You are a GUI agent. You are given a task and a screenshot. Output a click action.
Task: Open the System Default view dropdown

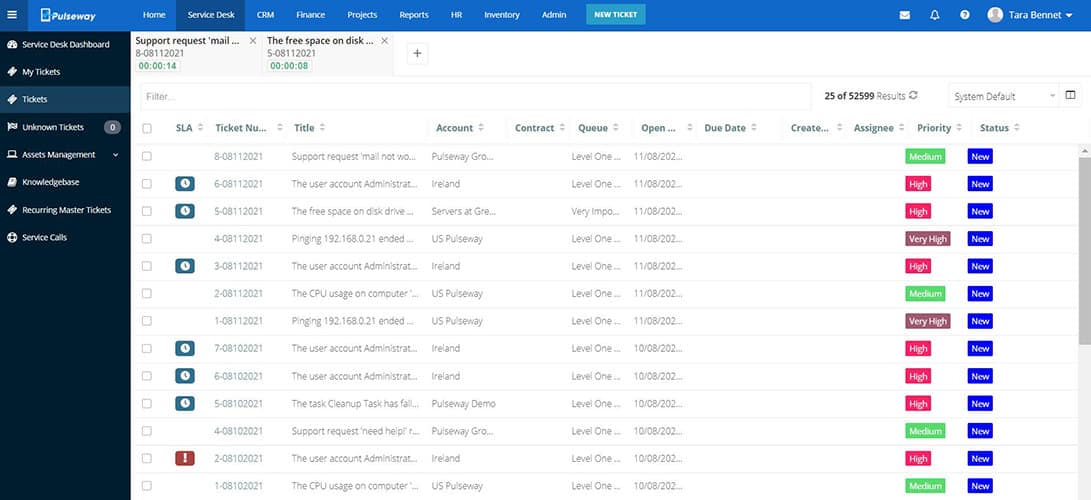pos(1003,96)
